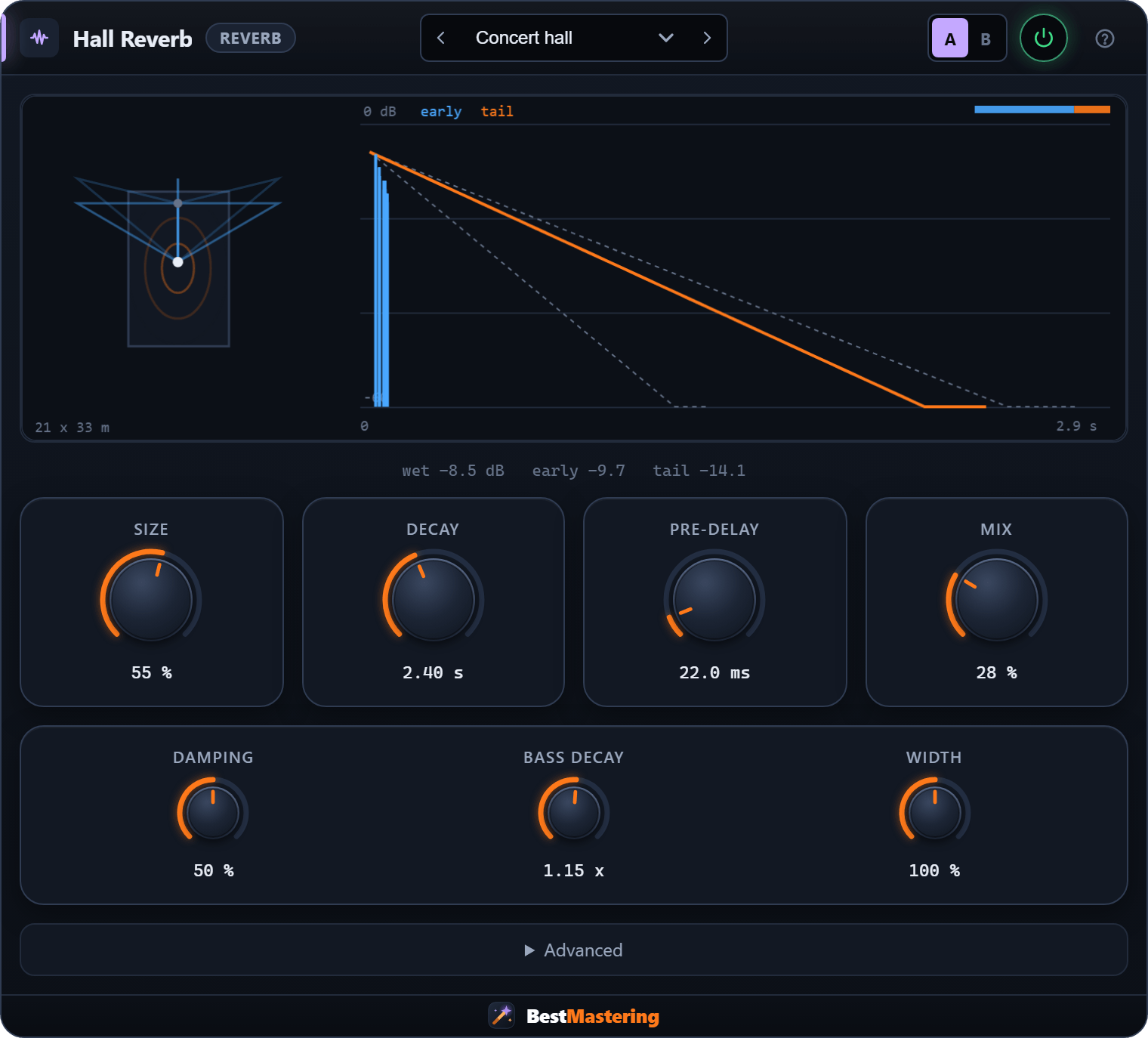Click the SIZE knob
Viewport: 1148px width, 1038px height.
point(151,600)
